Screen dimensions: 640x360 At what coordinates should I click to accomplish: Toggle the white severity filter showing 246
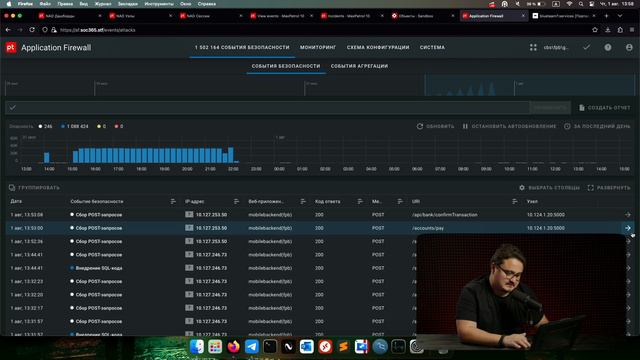point(45,127)
